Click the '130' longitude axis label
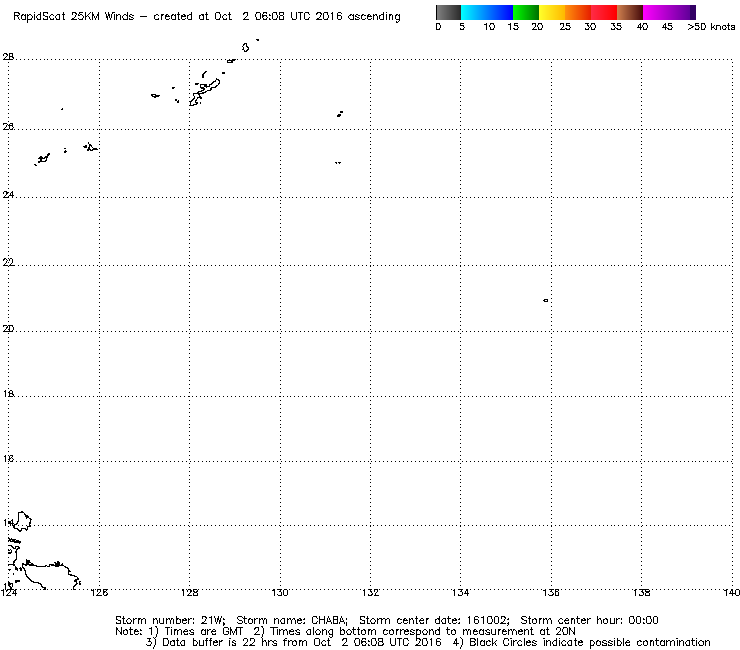 tap(280, 592)
